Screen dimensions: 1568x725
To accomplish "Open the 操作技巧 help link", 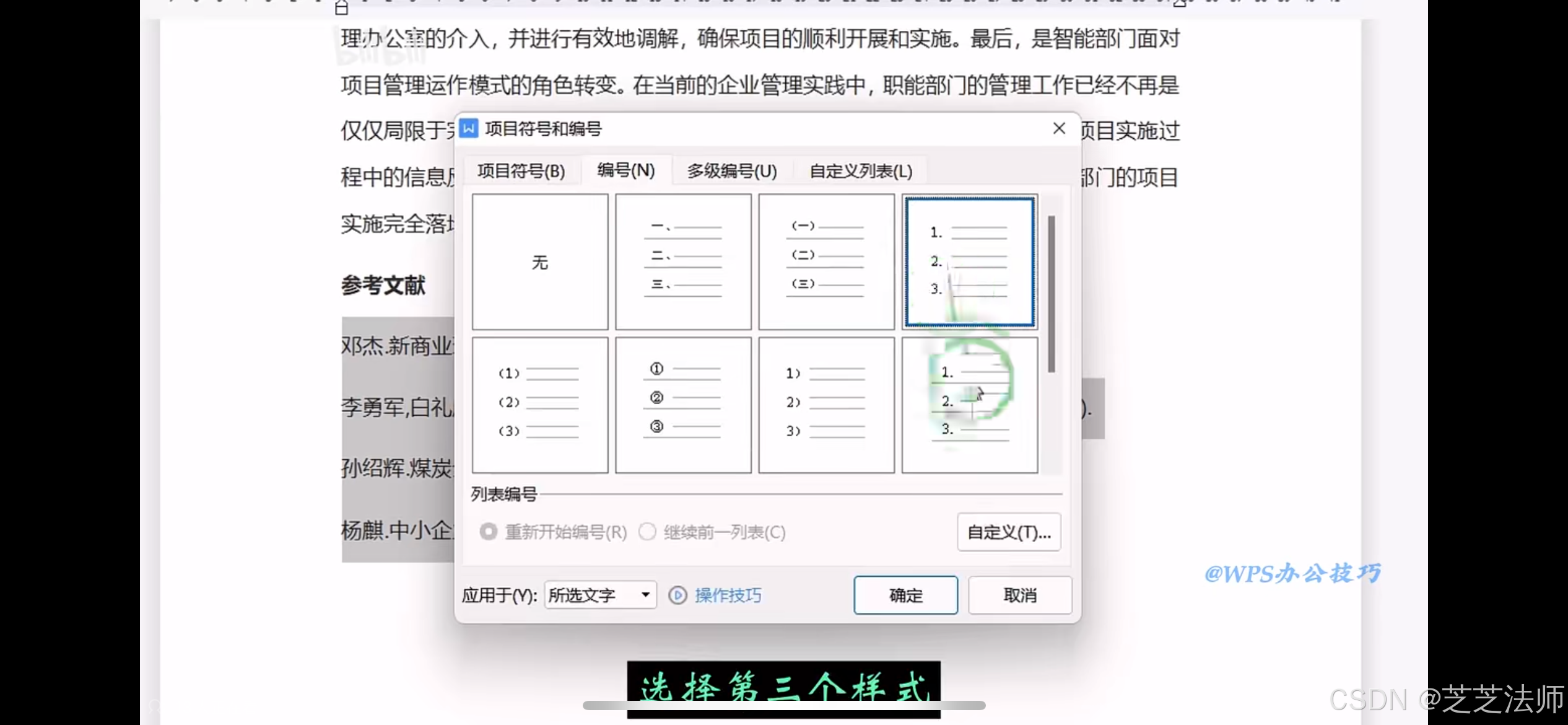I will pyautogui.click(x=728, y=595).
